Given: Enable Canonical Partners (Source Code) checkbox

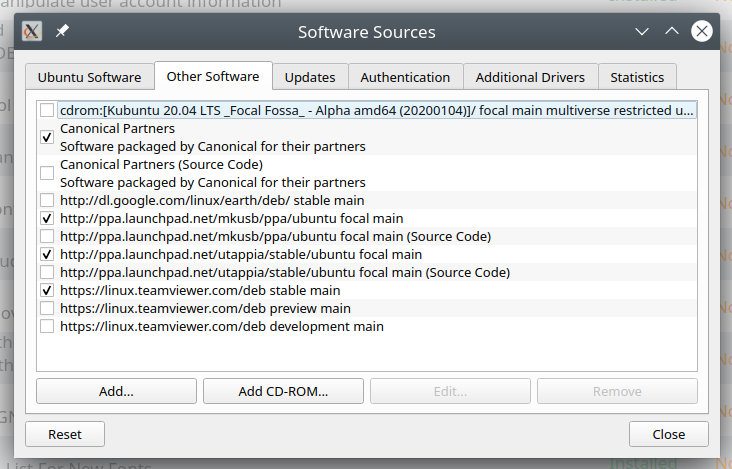Looking at the screenshot, I should pos(47,173).
